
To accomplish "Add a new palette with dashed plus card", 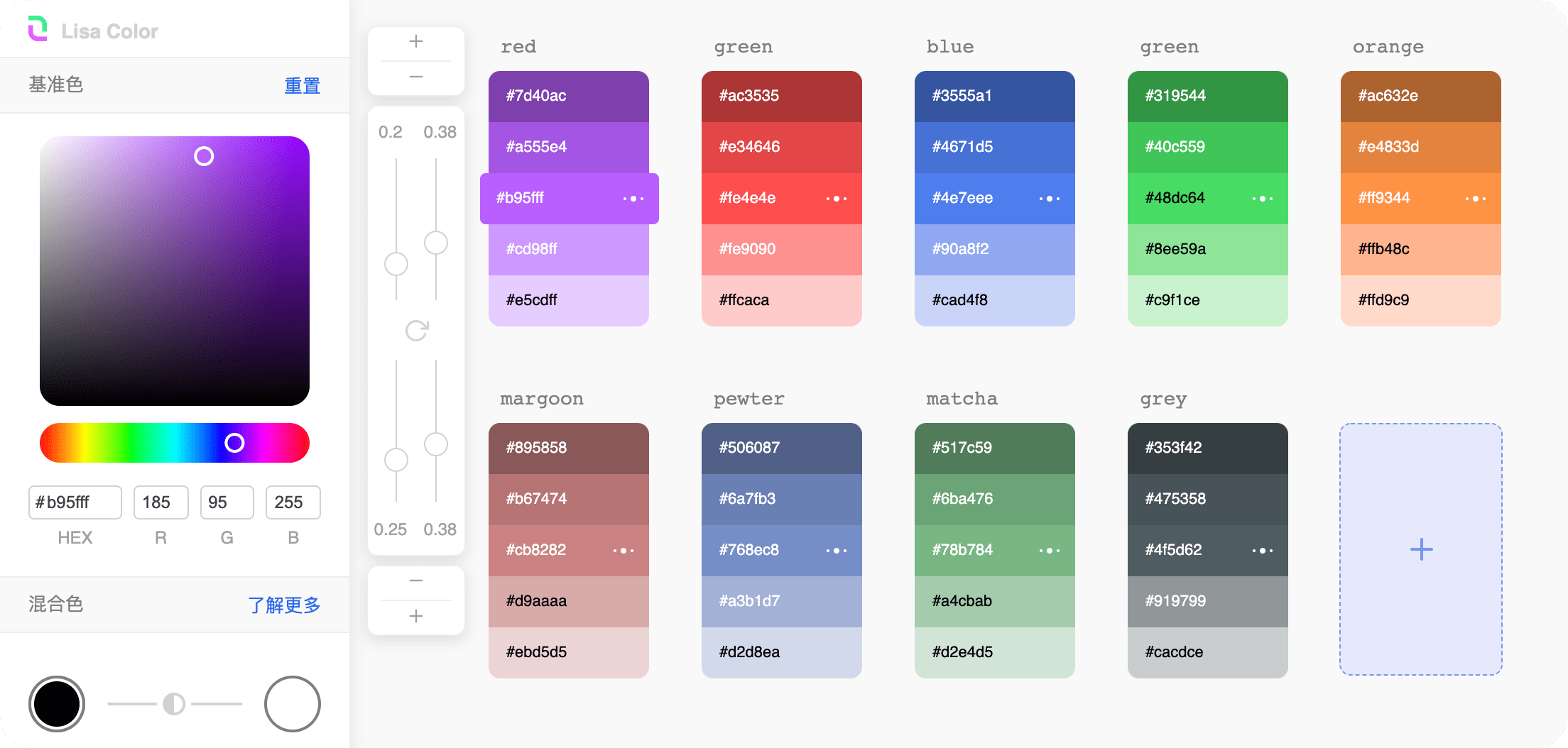I will pos(1421,549).
